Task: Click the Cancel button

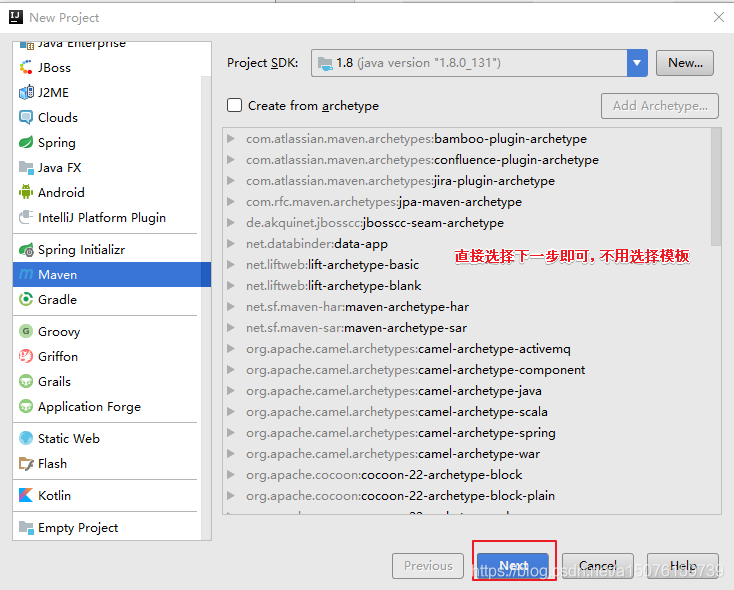Action: tap(598, 565)
